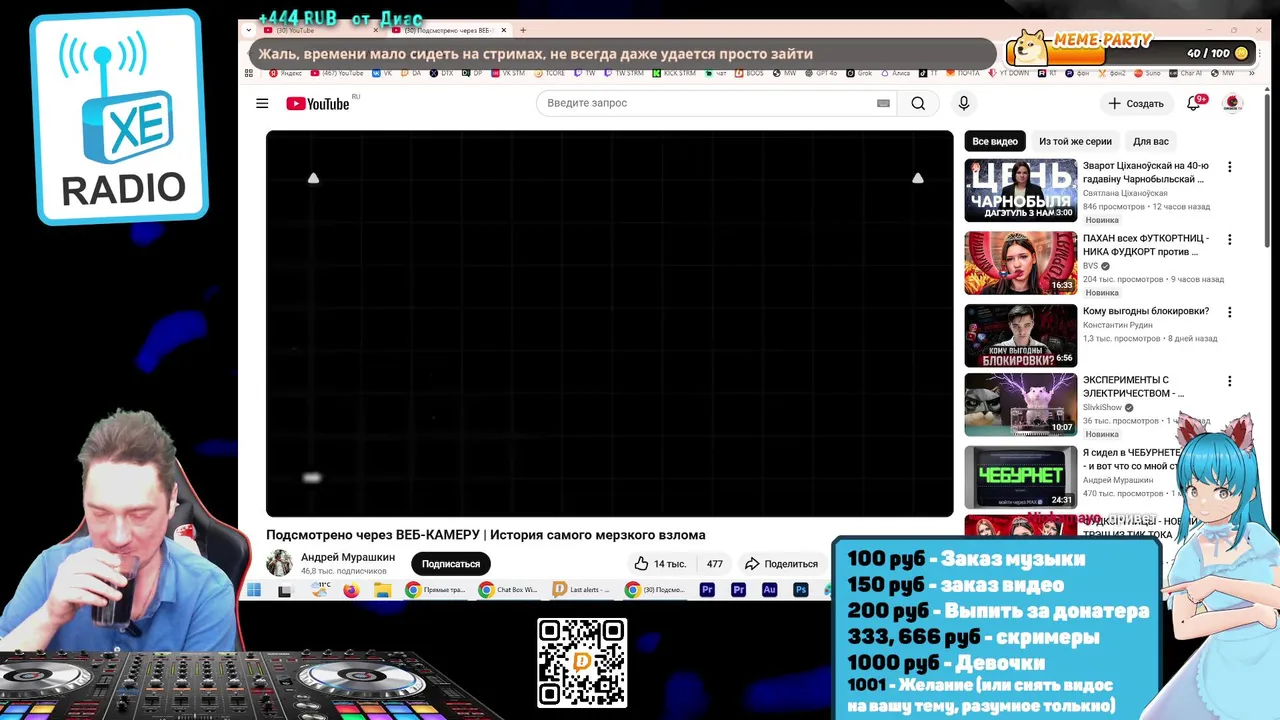Click the Поделиться share button

point(781,564)
